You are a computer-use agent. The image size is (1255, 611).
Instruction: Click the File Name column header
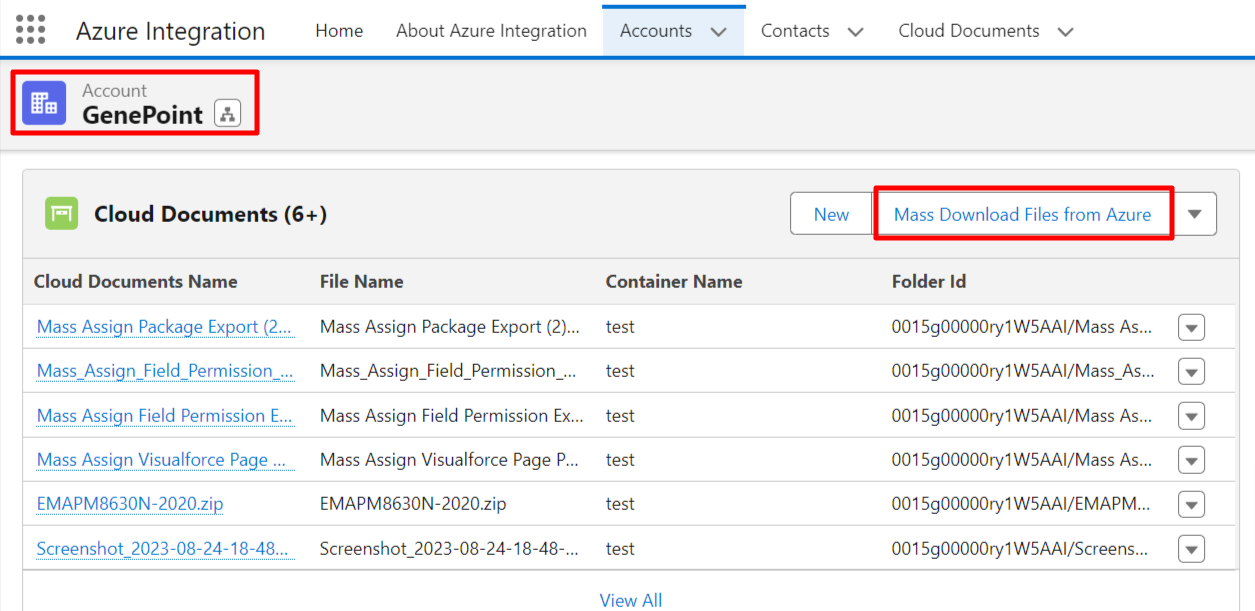click(362, 282)
